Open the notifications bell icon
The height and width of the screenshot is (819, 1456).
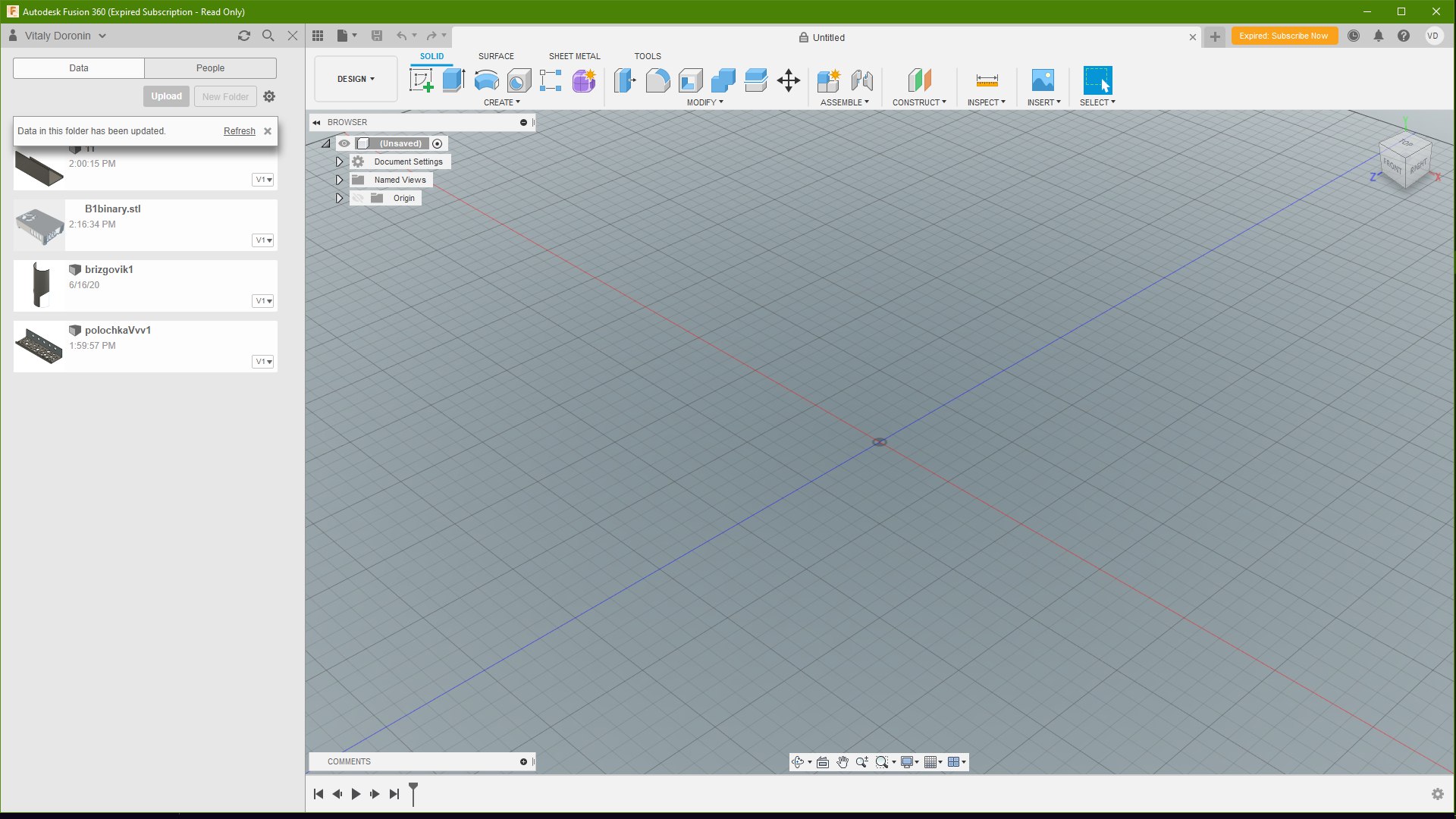point(1379,36)
